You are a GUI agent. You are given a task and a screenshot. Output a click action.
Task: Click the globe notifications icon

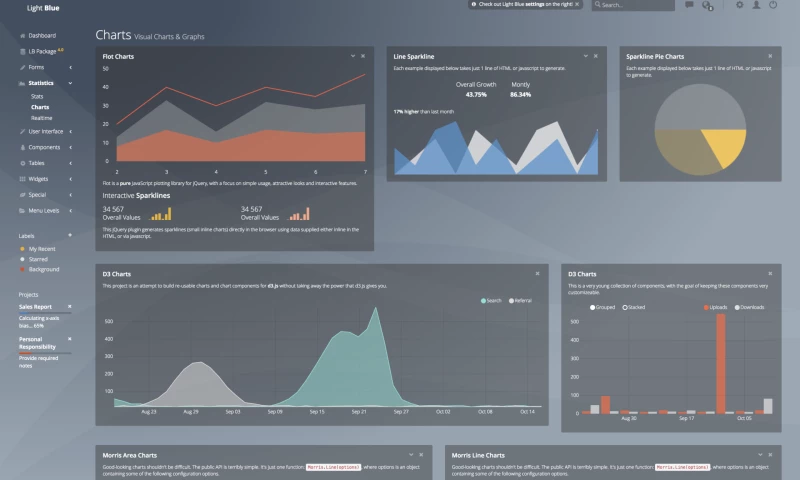click(x=708, y=6)
